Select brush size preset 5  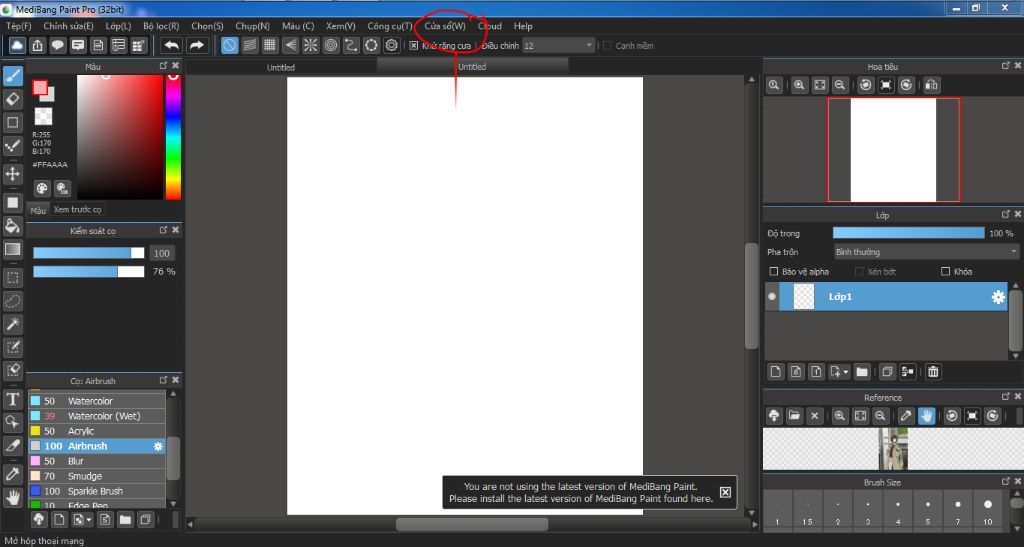tap(927, 510)
